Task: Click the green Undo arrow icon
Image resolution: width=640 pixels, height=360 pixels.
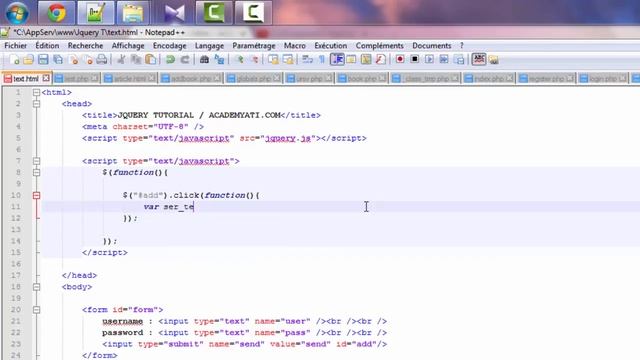Action: tap(170, 60)
